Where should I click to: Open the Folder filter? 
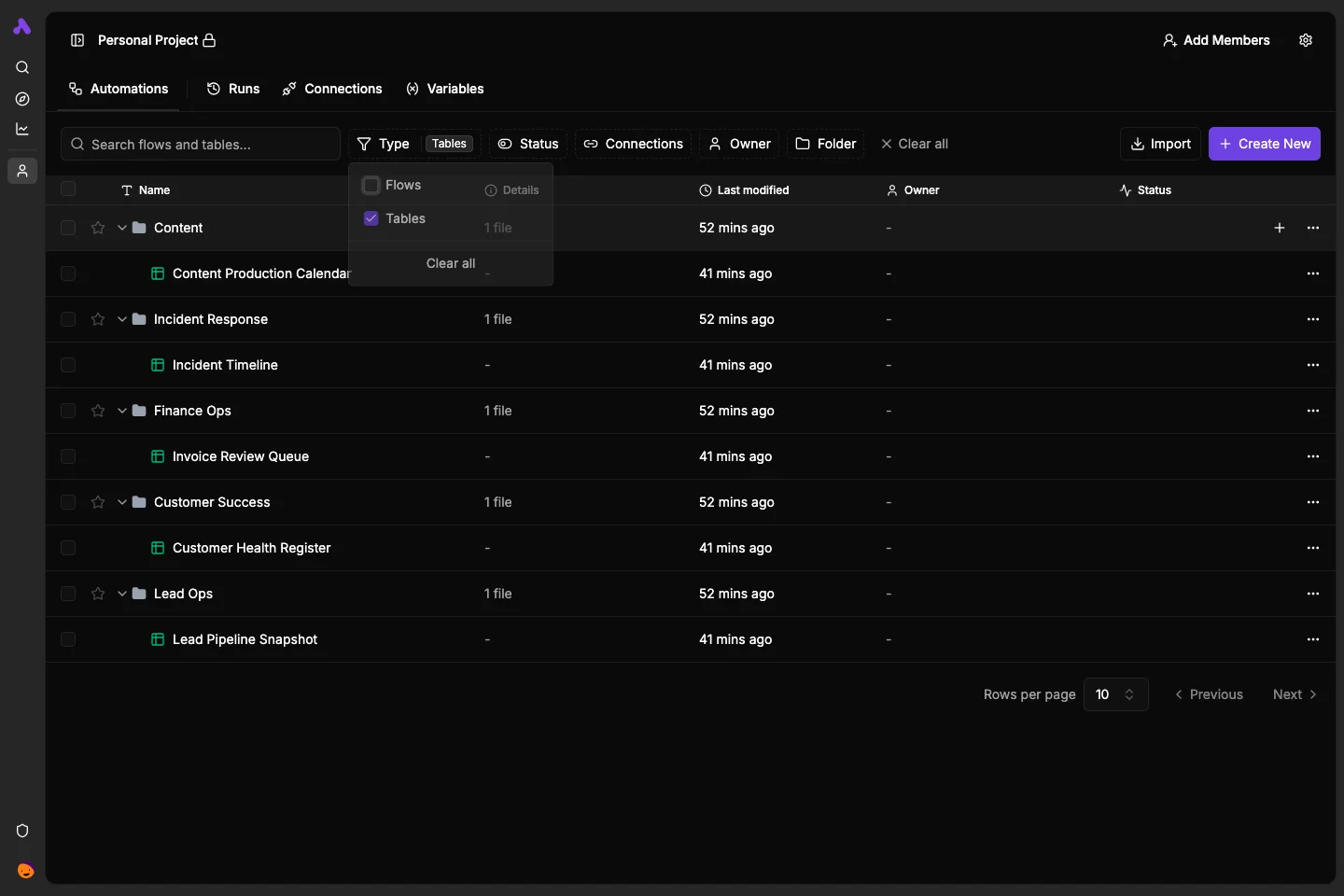pos(826,144)
